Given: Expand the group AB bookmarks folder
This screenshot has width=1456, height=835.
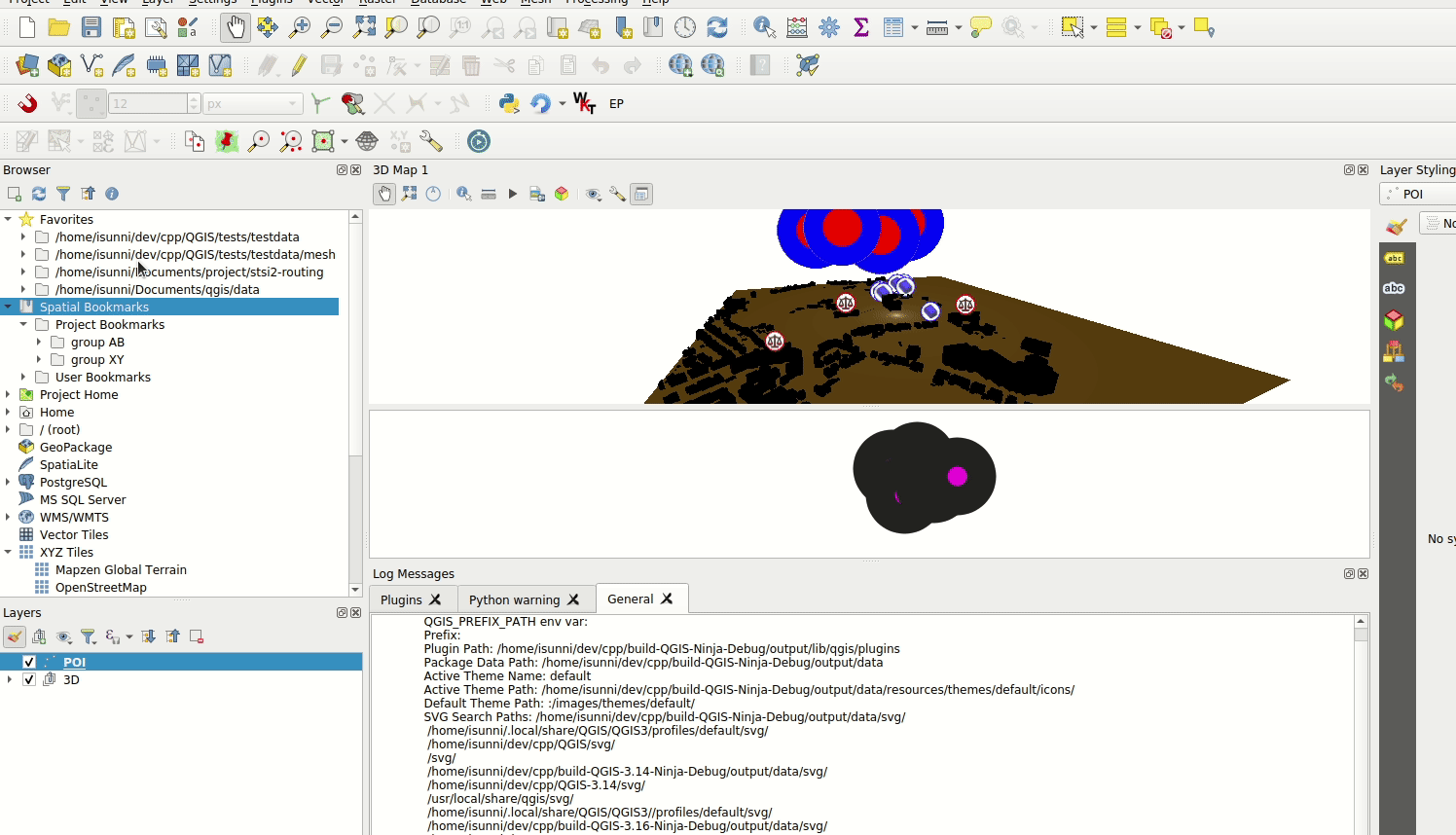Looking at the screenshot, I should [x=39, y=343].
